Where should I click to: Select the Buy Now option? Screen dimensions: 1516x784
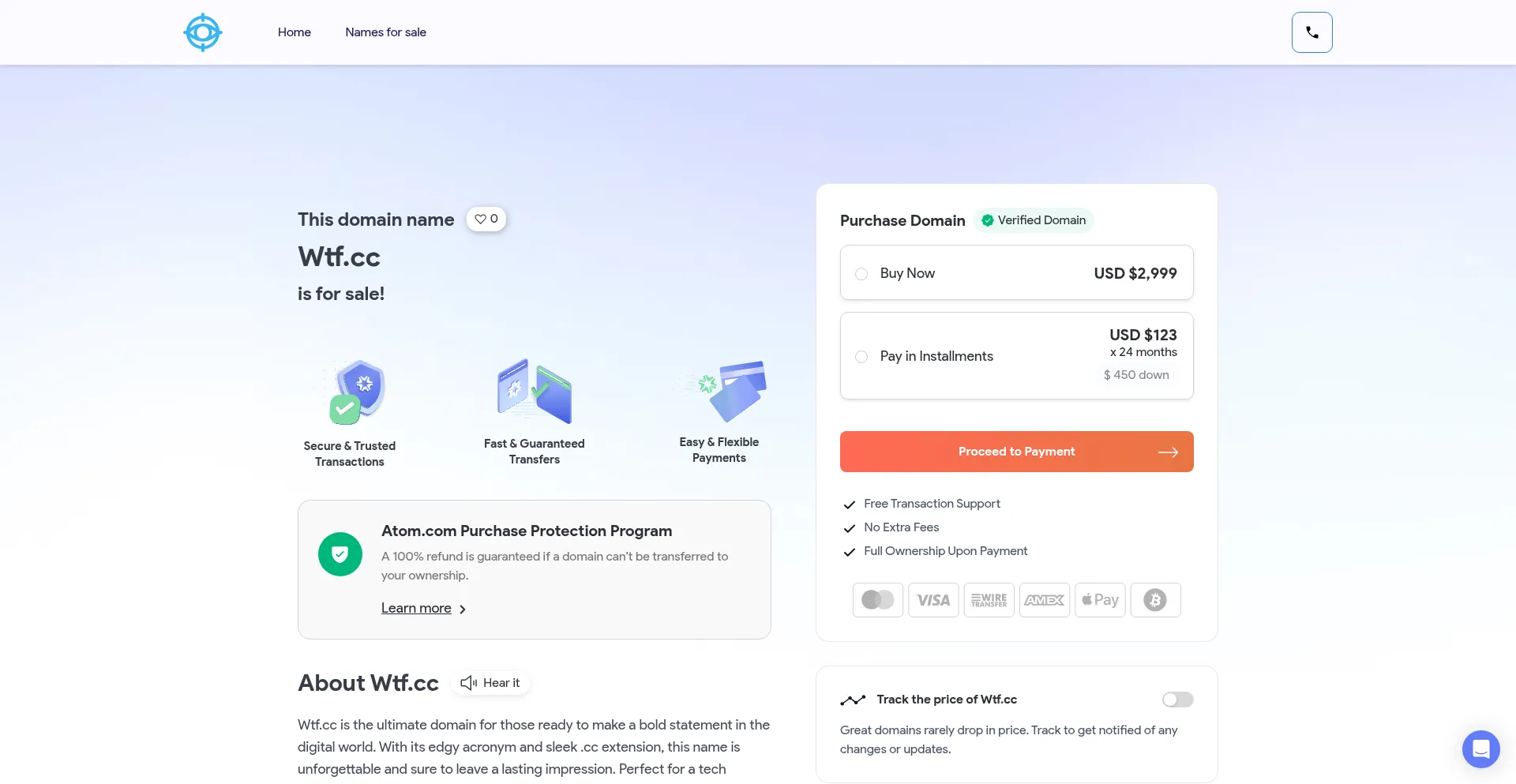[x=861, y=273]
